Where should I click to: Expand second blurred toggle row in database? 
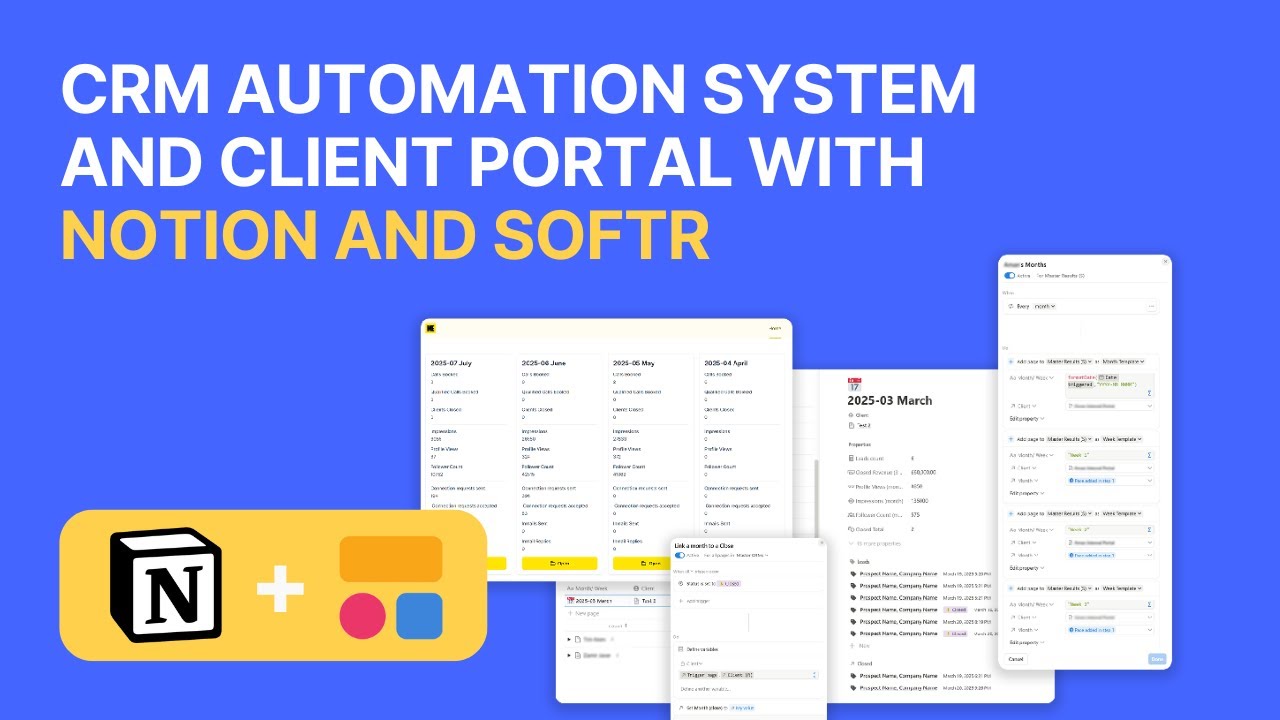click(569, 655)
